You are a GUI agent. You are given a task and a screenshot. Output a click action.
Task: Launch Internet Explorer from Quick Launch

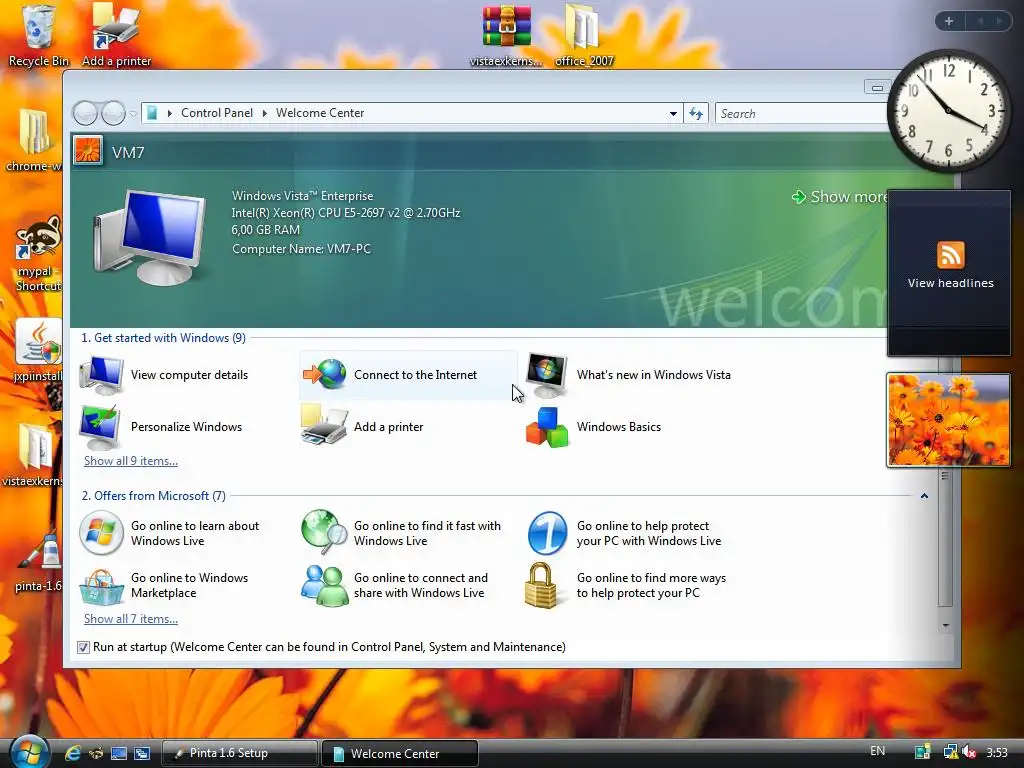click(x=72, y=753)
